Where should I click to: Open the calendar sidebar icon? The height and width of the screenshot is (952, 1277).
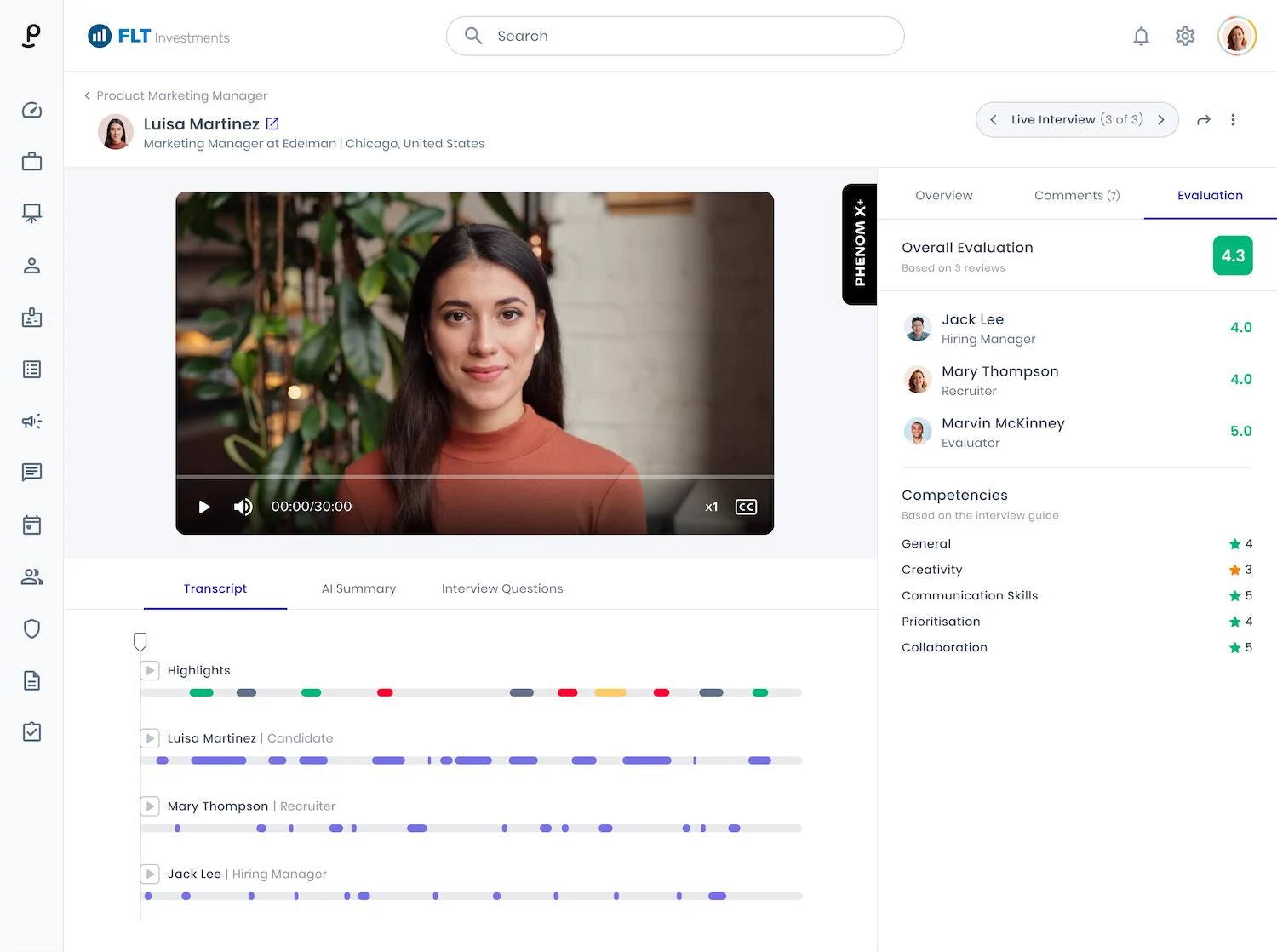point(31,525)
